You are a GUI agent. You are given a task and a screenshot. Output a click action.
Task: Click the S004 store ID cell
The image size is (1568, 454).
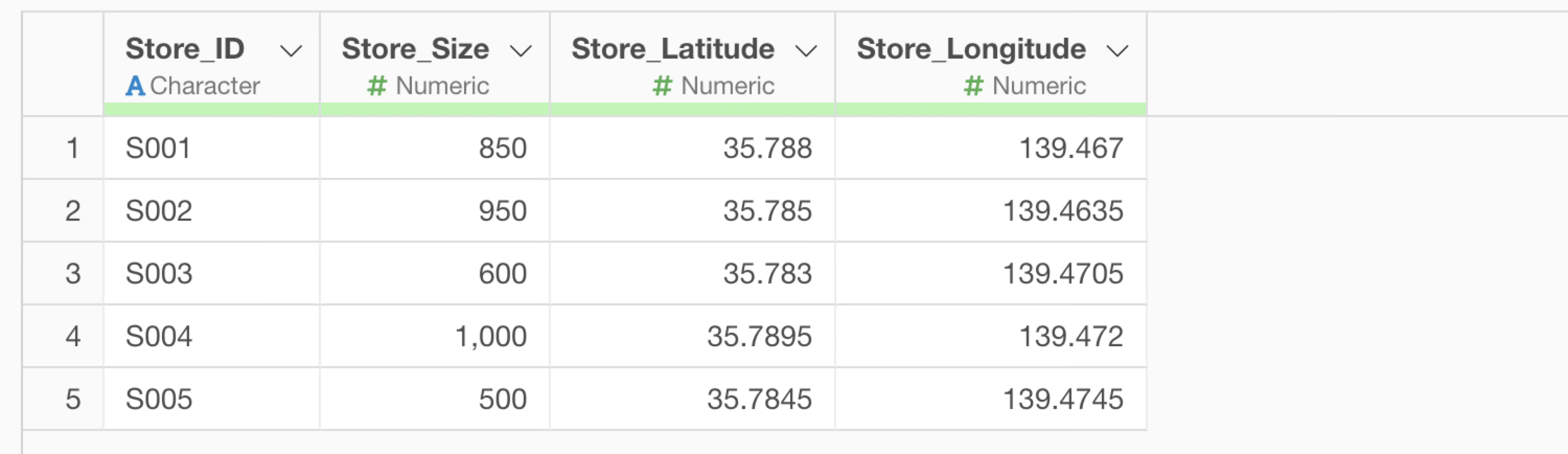(159, 336)
